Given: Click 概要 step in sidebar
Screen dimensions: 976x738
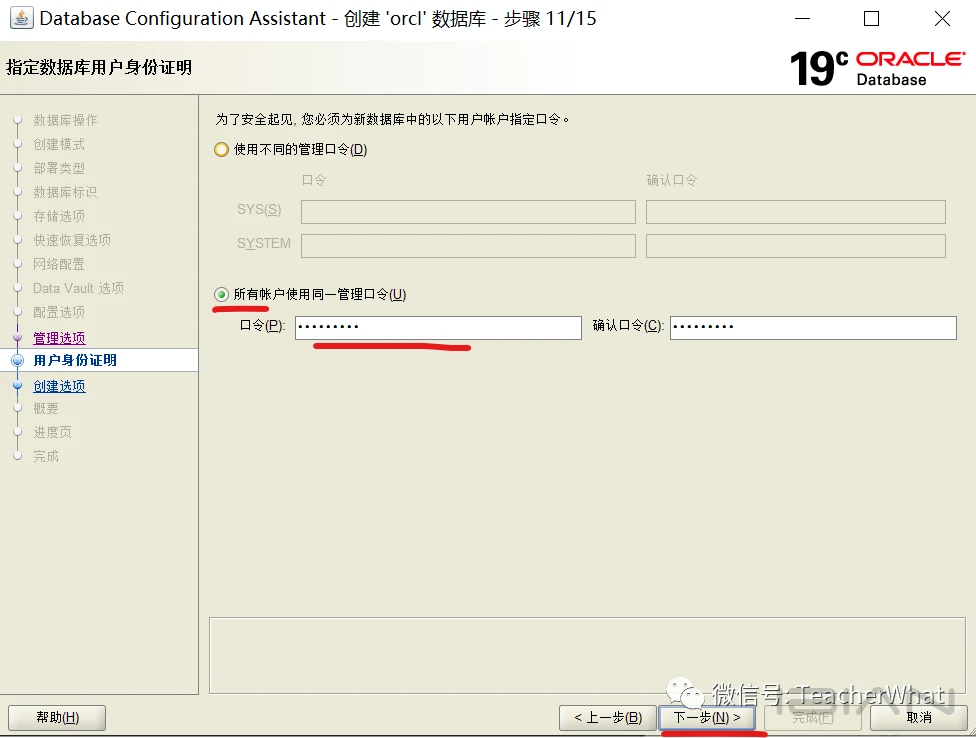Looking at the screenshot, I should (46, 408).
